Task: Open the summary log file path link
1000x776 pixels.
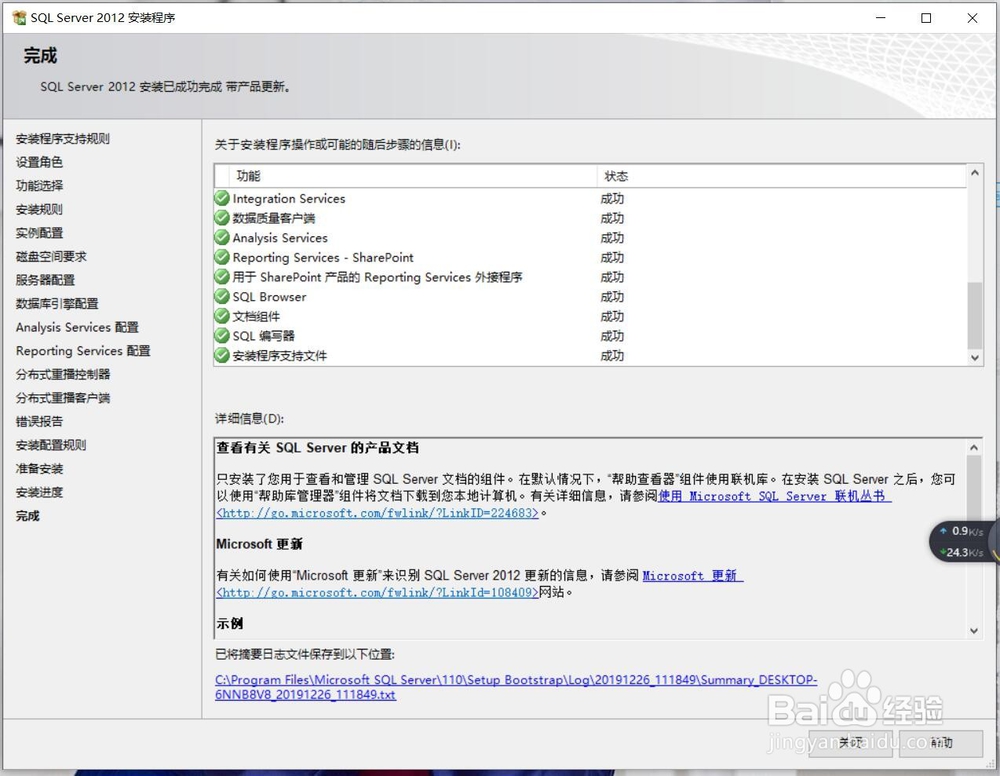Action: tap(516, 687)
